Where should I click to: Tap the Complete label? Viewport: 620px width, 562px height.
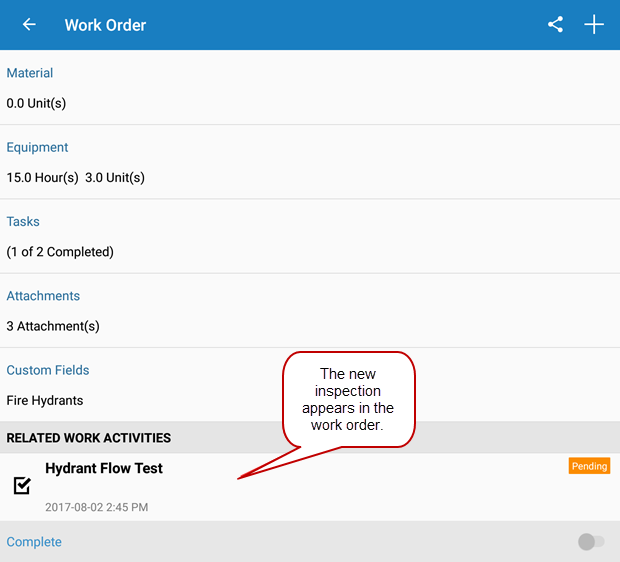[34, 542]
